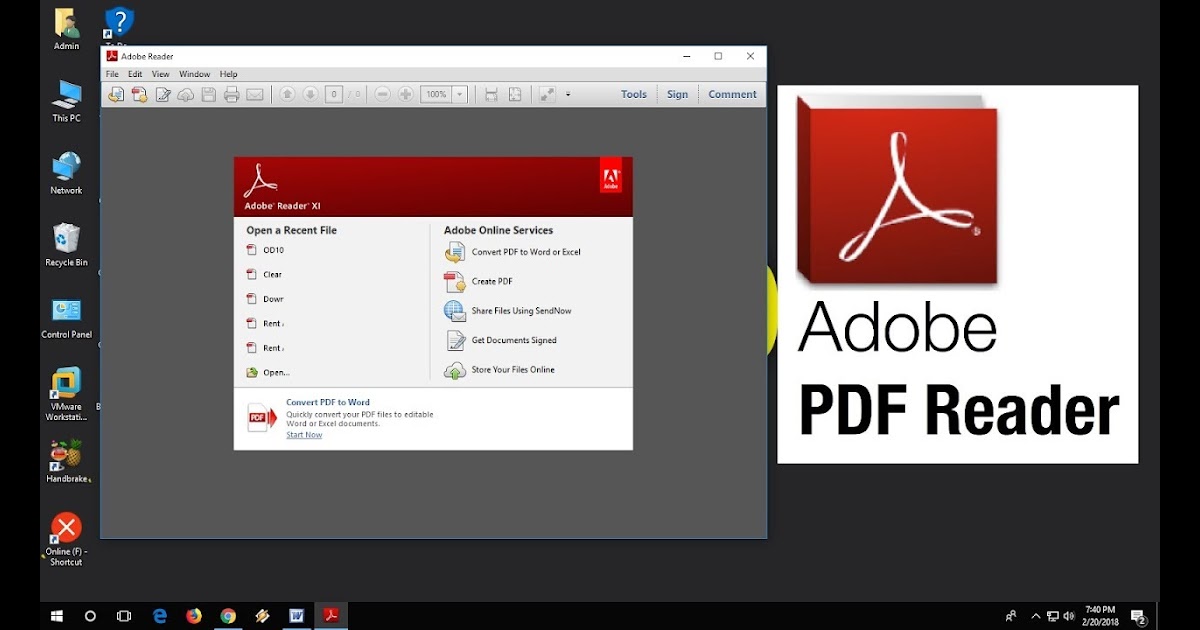Open the Help menu
The width and height of the screenshot is (1200, 630).
click(x=229, y=74)
